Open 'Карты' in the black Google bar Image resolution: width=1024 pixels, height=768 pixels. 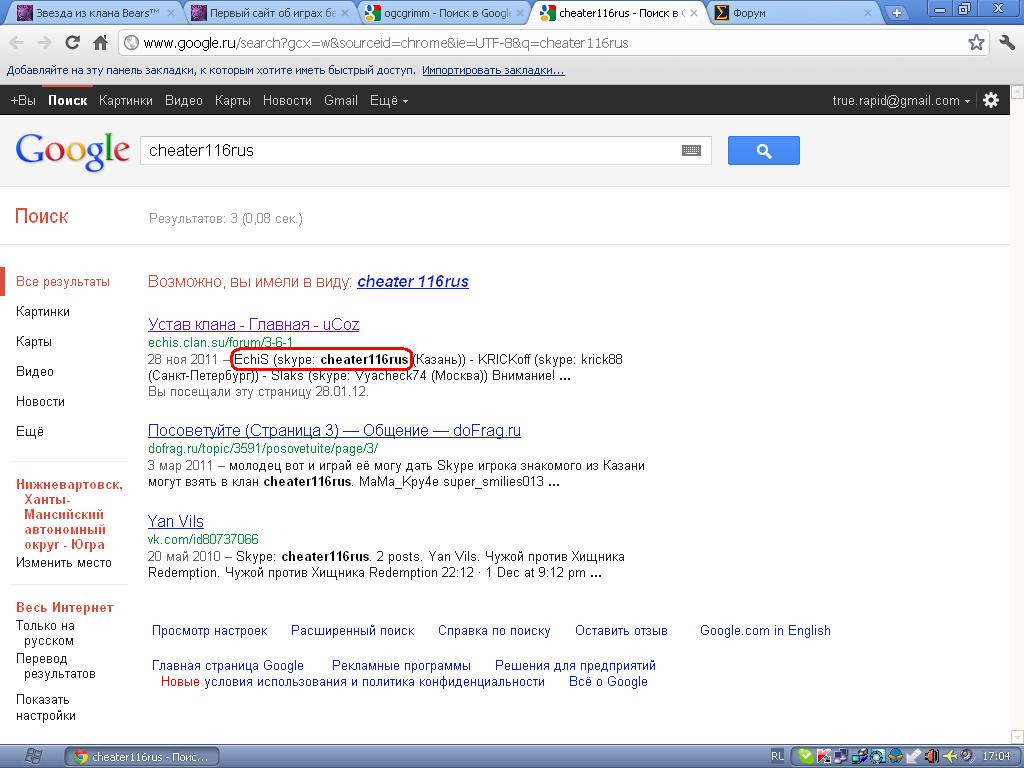232,101
